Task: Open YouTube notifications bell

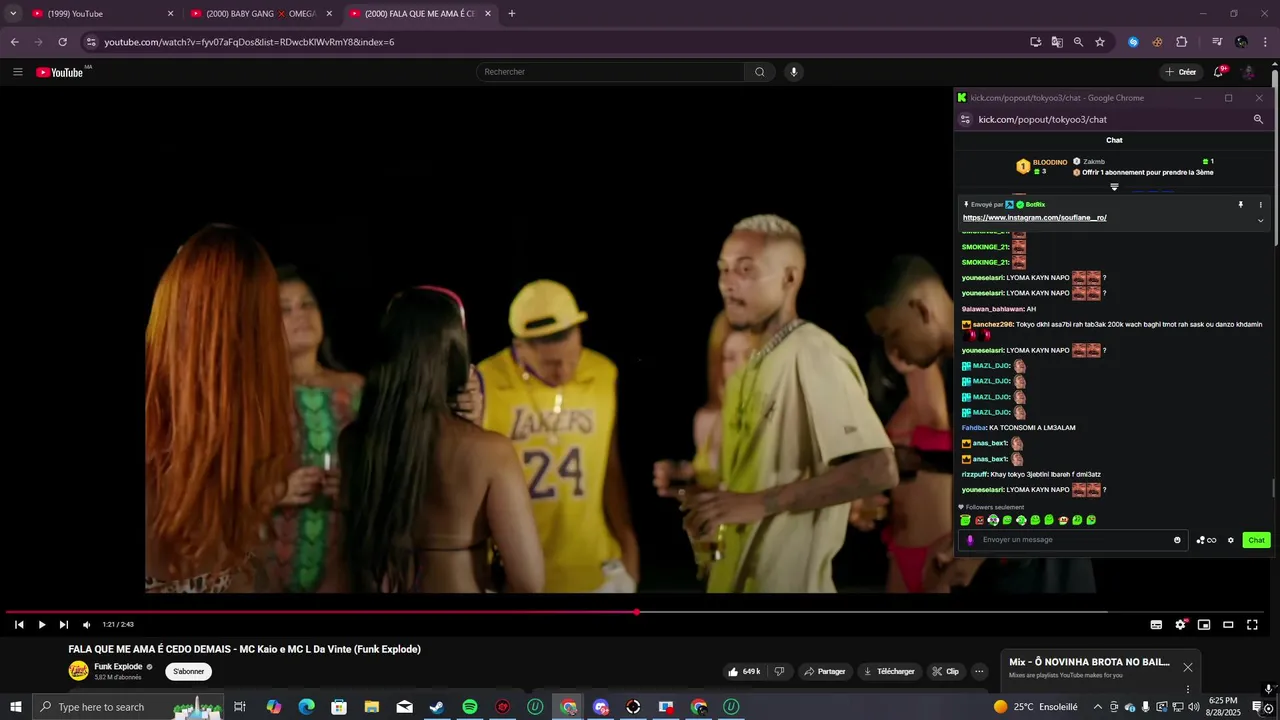Action: pyautogui.click(x=1218, y=72)
